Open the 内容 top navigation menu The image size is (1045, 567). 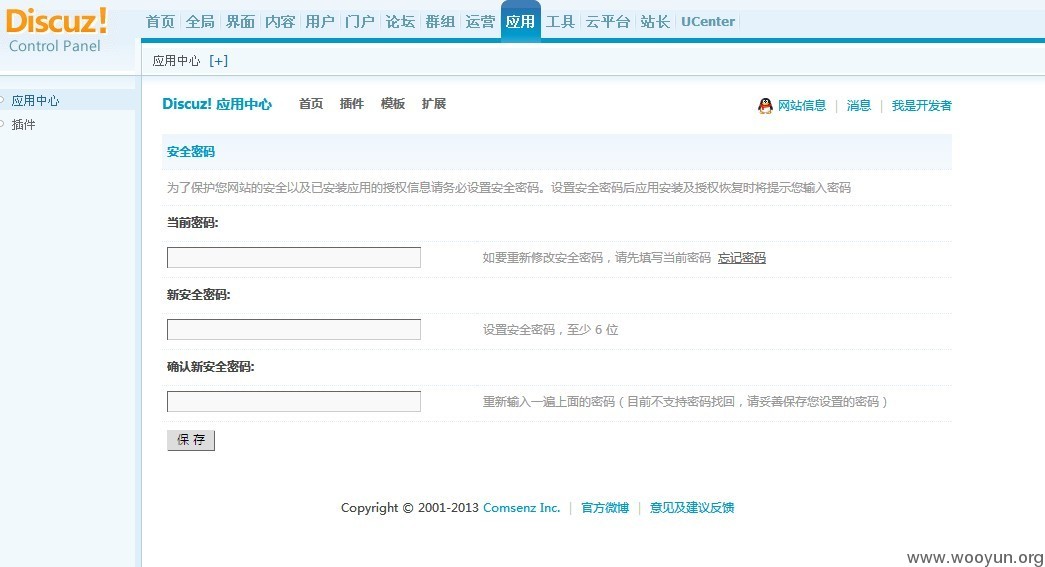click(x=280, y=21)
